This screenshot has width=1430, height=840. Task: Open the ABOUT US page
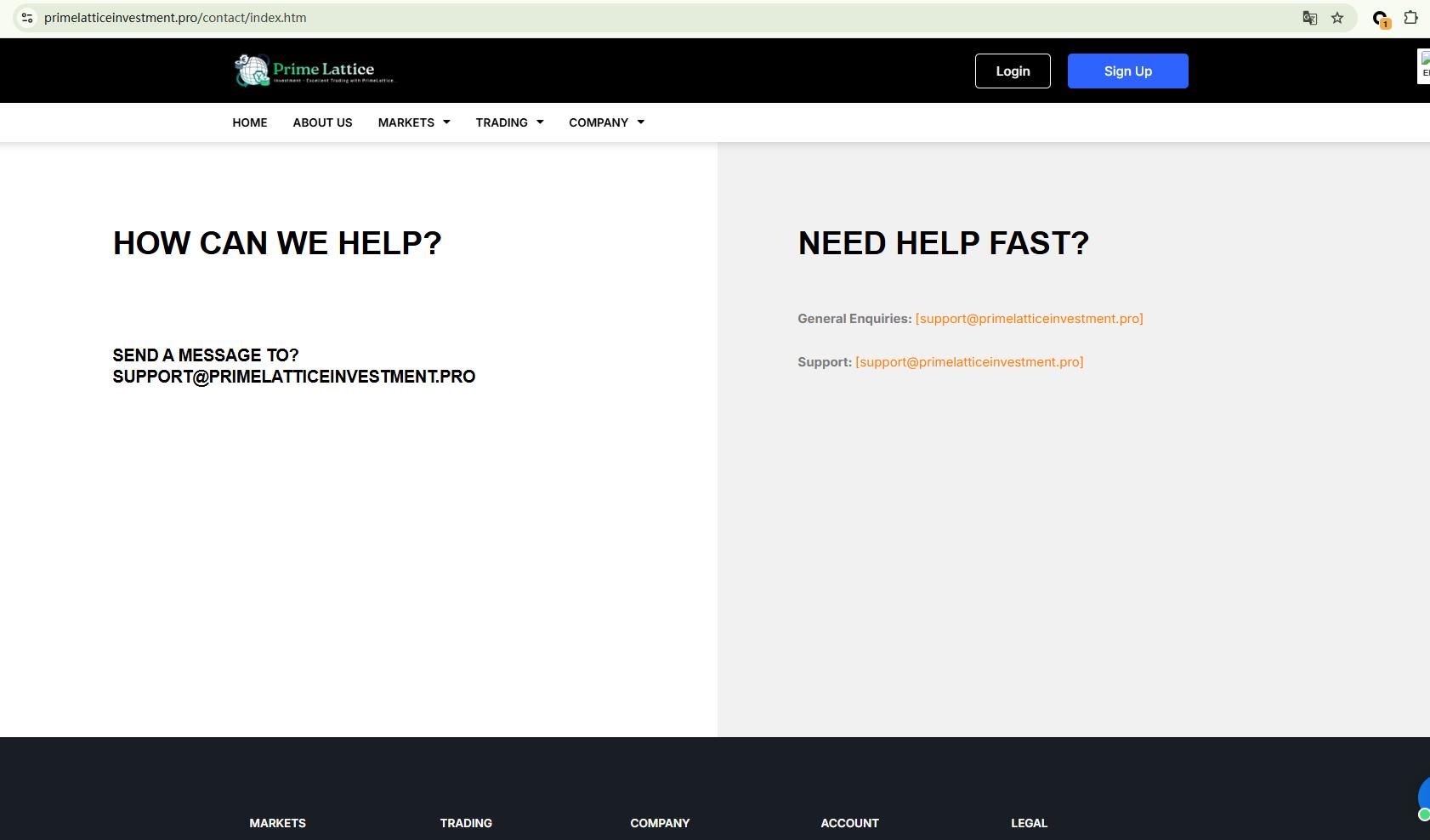[x=322, y=122]
